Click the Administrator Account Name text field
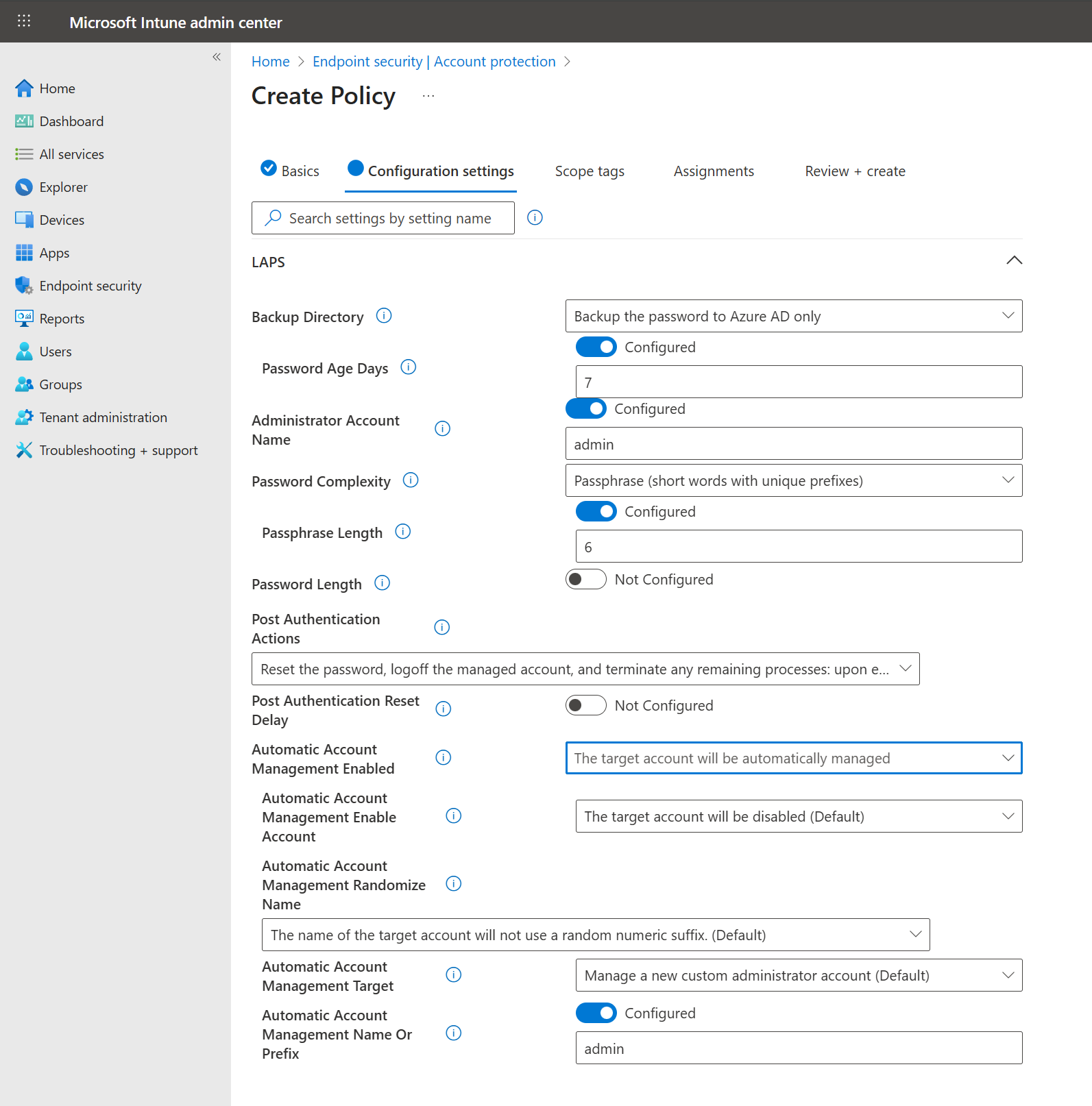Image resolution: width=1092 pixels, height=1106 pixels. click(x=794, y=443)
